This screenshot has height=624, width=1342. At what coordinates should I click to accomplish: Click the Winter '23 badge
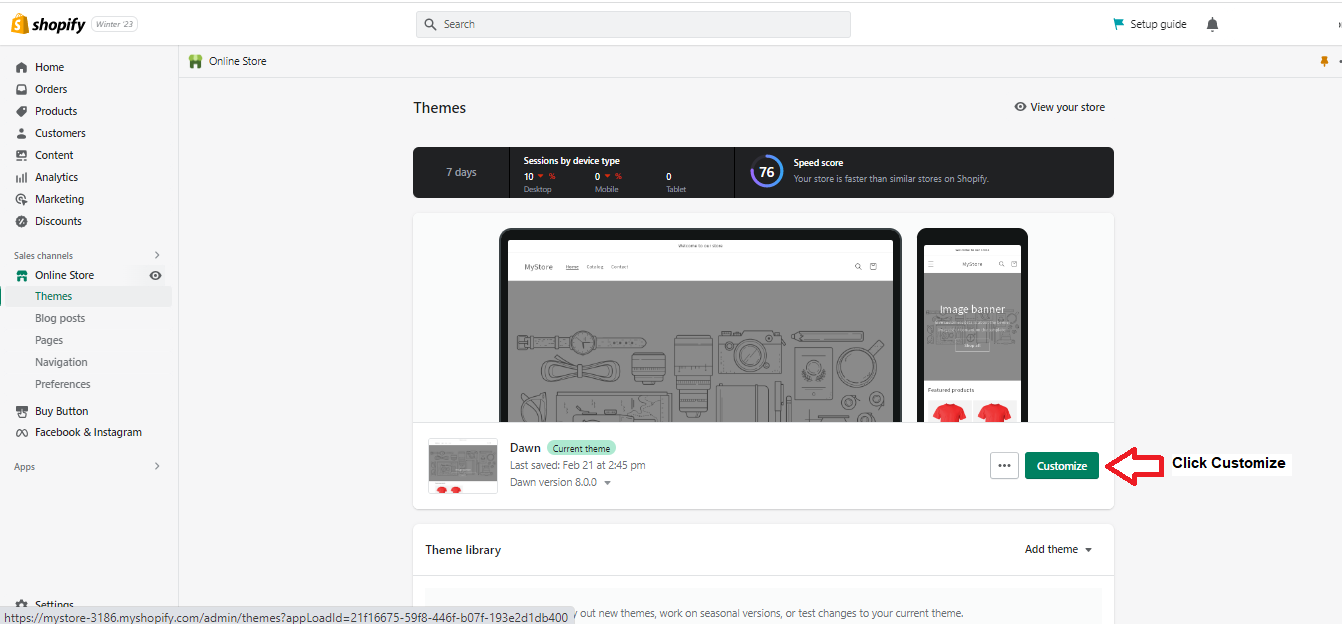(114, 24)
